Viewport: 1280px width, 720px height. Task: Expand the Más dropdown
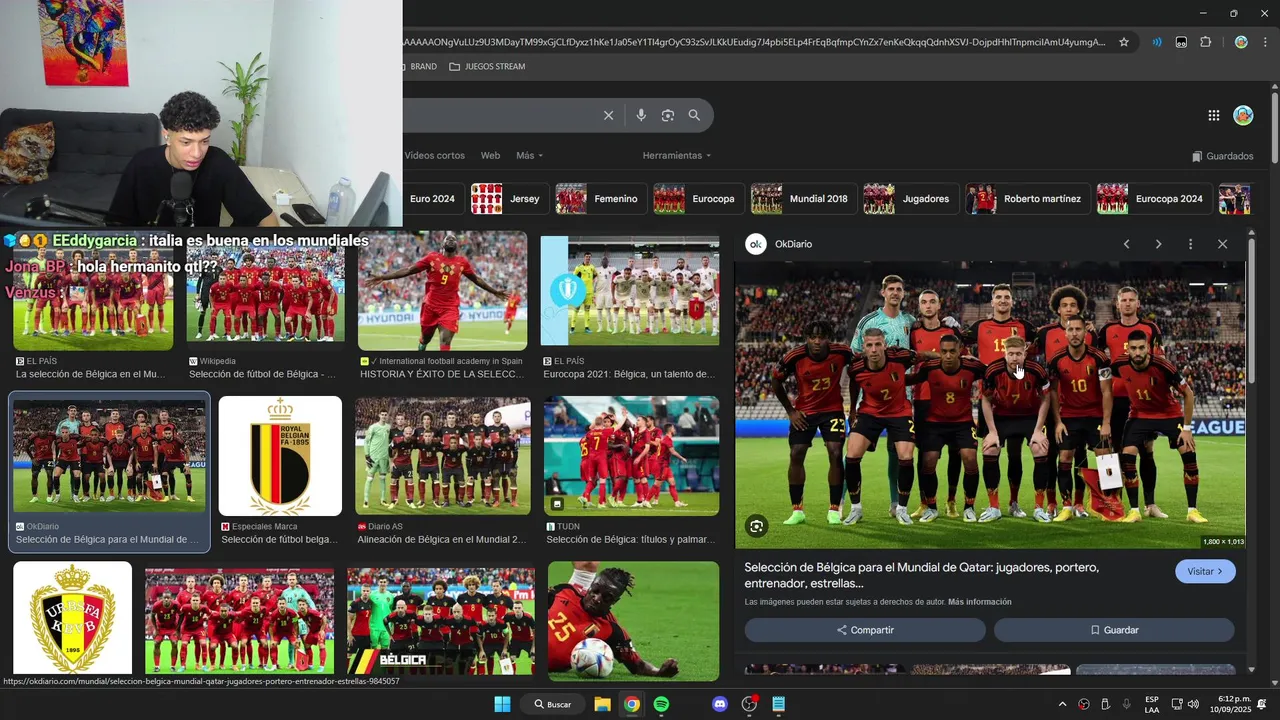click(x=529, y=156)
